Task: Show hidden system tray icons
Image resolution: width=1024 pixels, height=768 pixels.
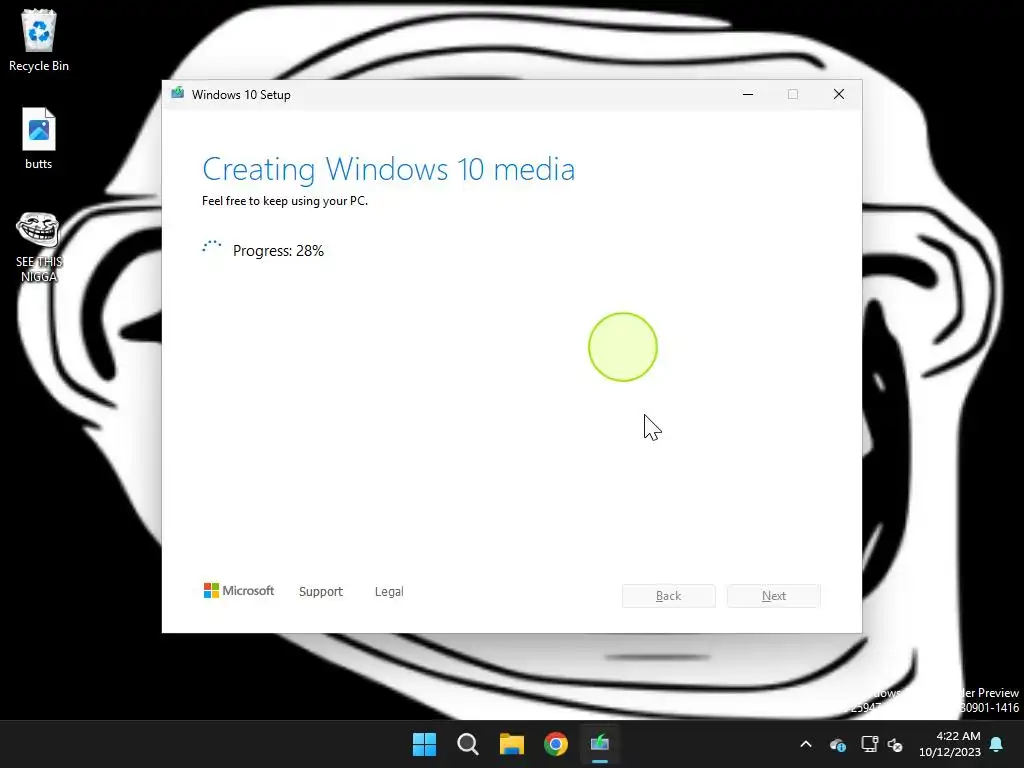Action: click(806, 744)
